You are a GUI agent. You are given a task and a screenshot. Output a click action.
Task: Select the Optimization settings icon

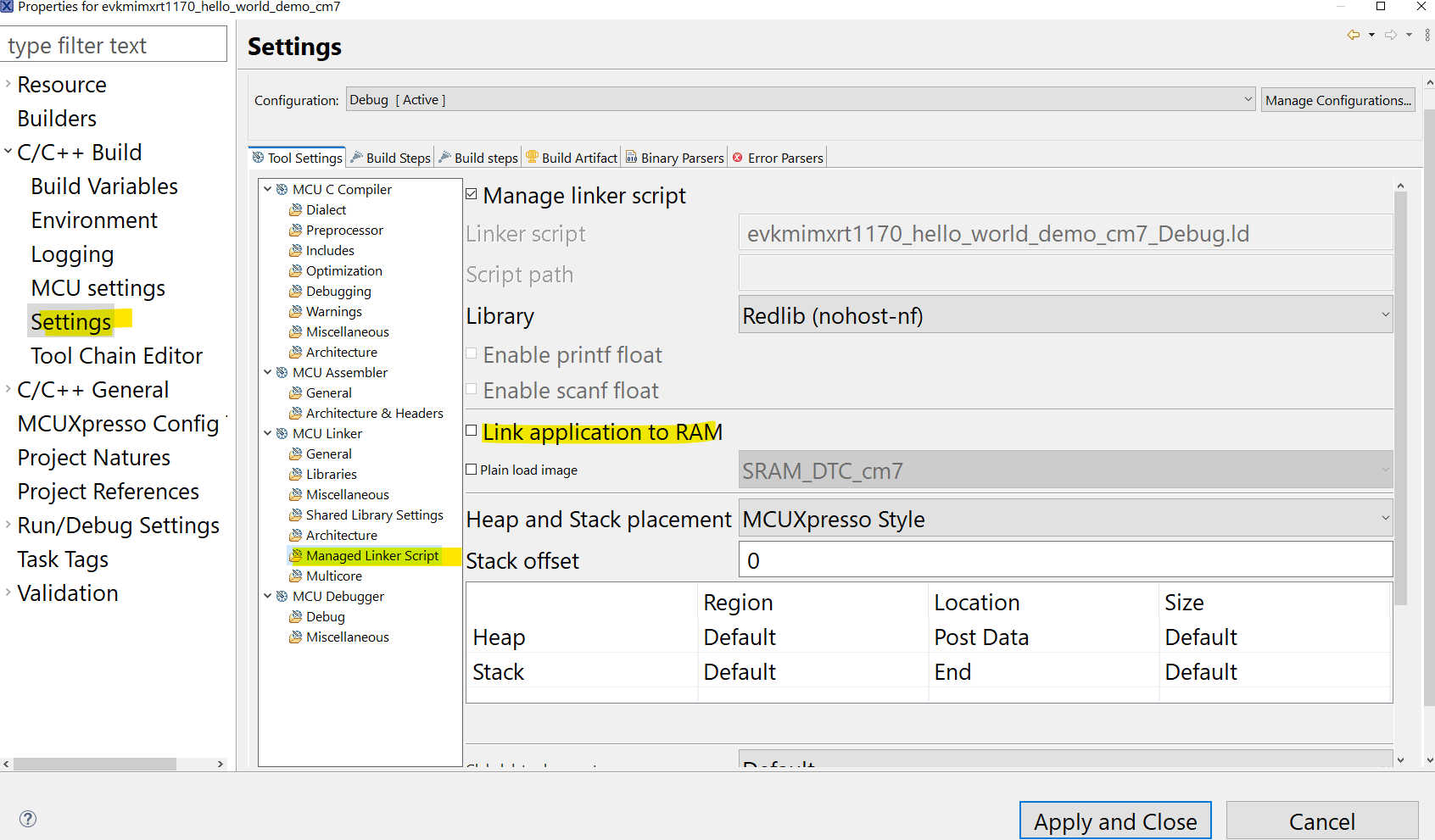coord(295,270)
